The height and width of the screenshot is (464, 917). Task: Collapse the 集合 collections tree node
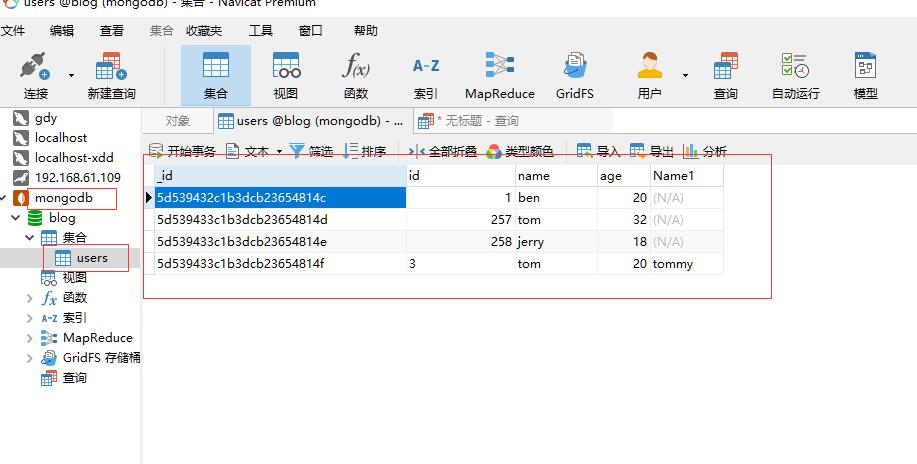coord(30,238)
